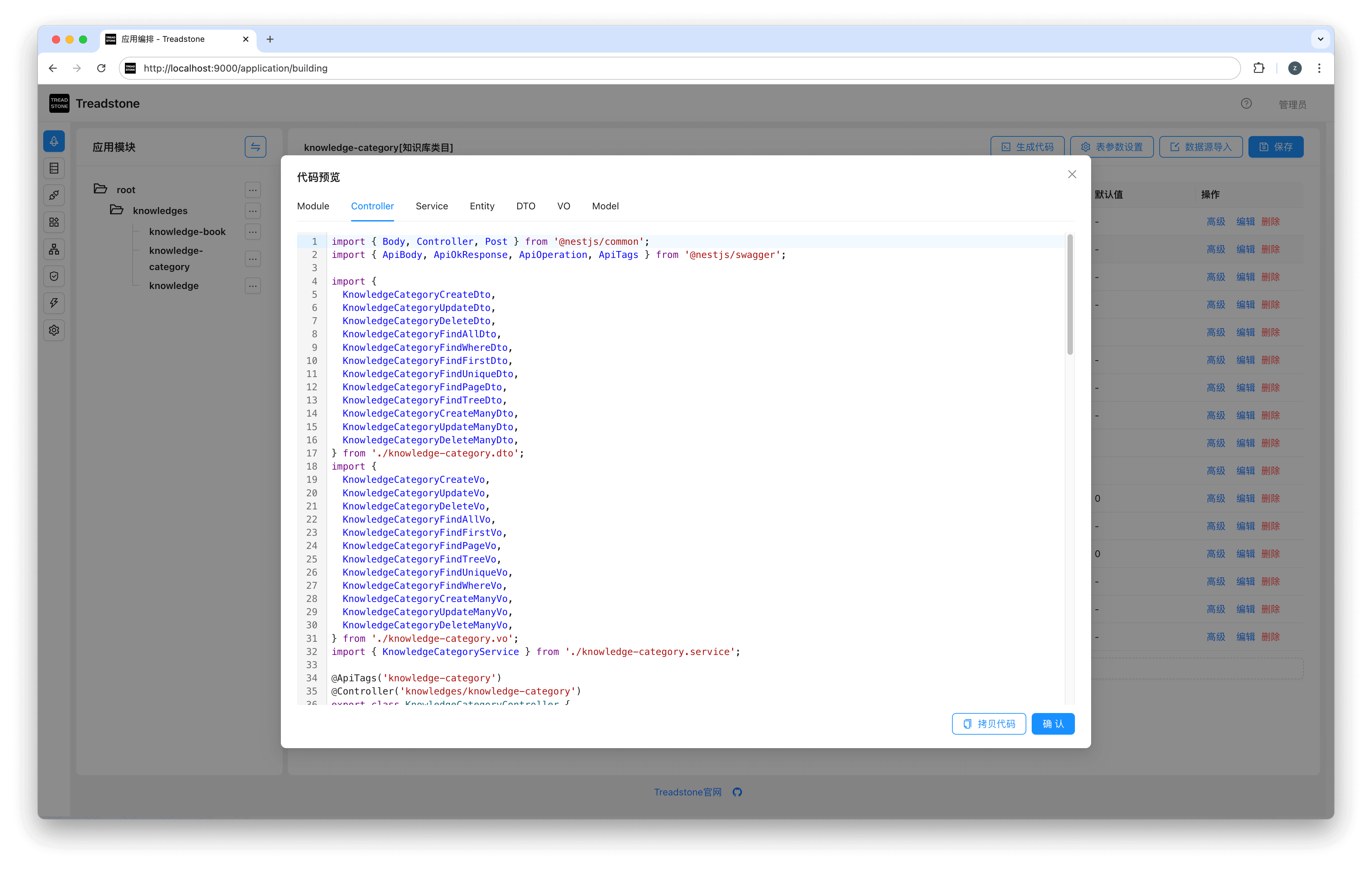Image resolution: width=1372 pixels, height=869 pixels.
Task: Click the browser extensions puzzle icon
Action: (x=1259, y=69)
